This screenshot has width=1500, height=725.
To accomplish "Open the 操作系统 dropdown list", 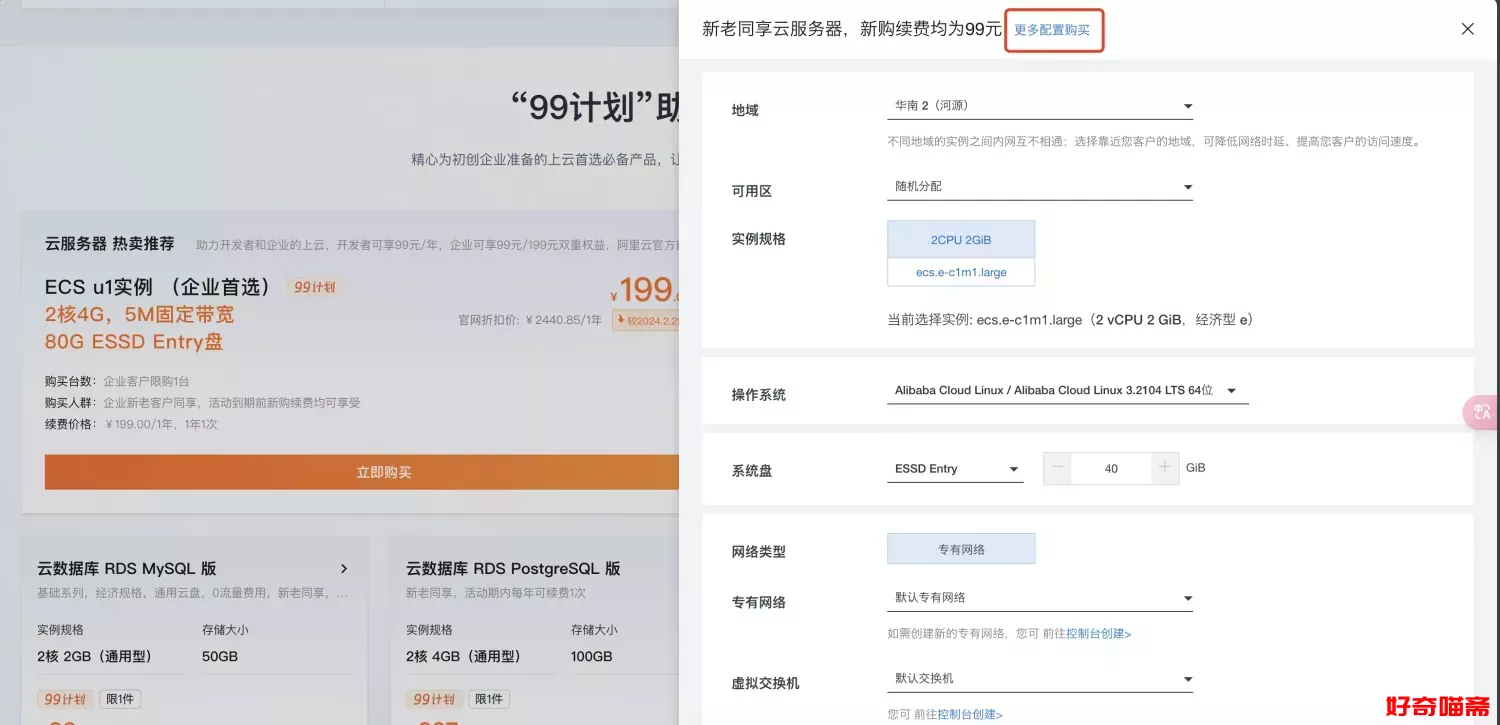I will pos(1067,391).
